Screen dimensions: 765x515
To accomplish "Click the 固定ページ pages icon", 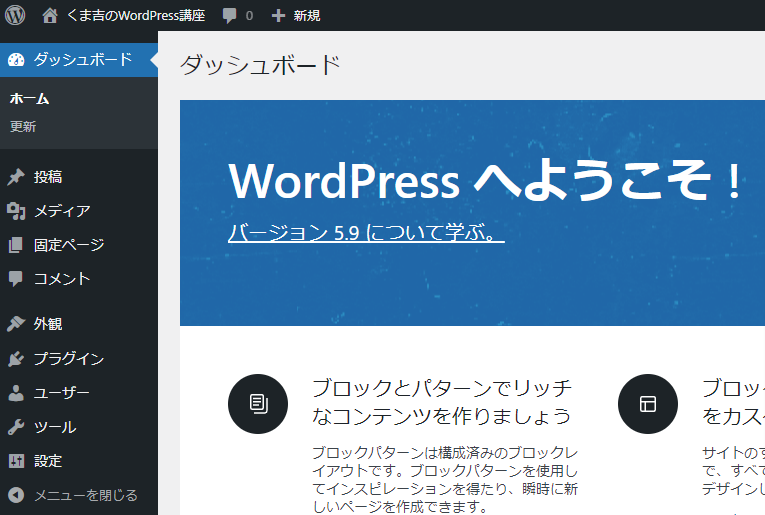I will [15, 245].
